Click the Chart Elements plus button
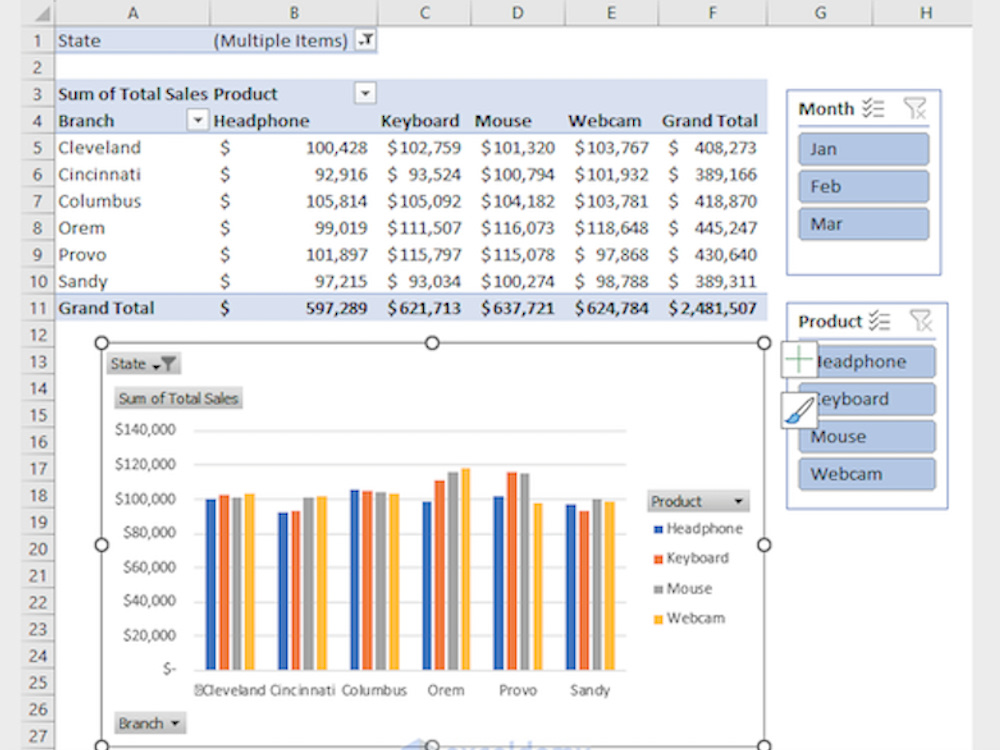Screen dimensions: 1000x750 [x=798, y=360]
